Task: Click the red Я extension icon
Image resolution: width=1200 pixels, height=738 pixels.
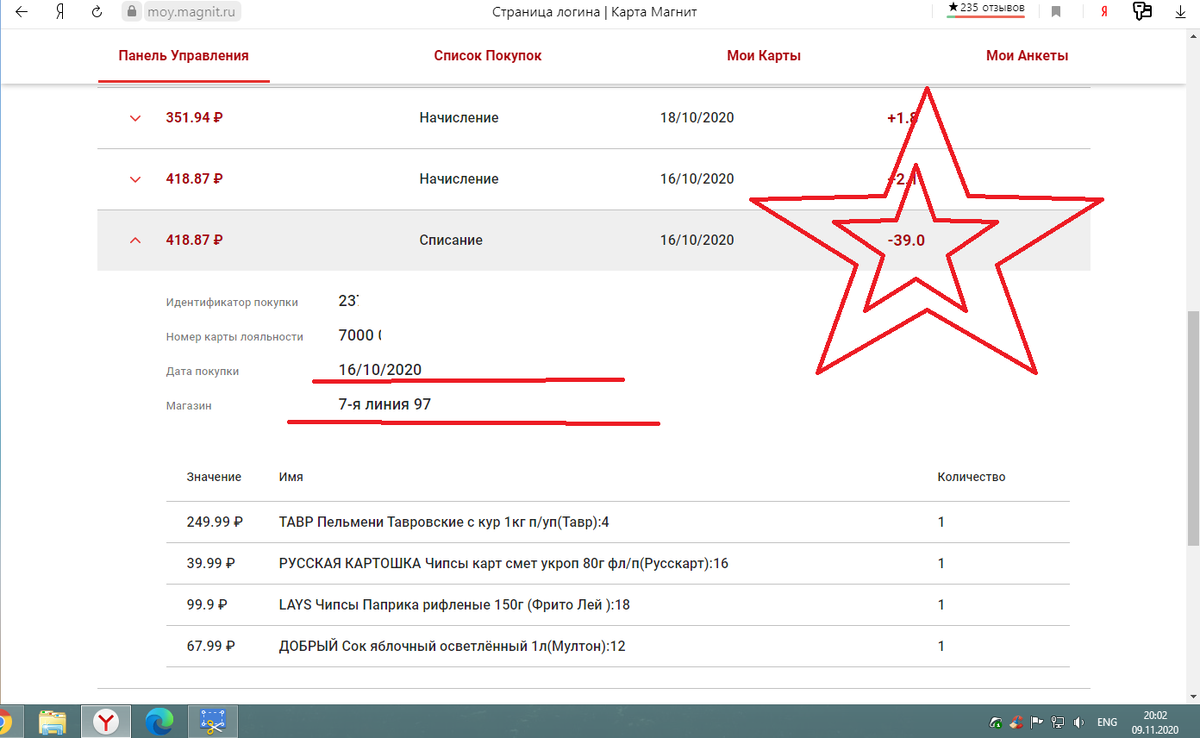Action: 1104,12
